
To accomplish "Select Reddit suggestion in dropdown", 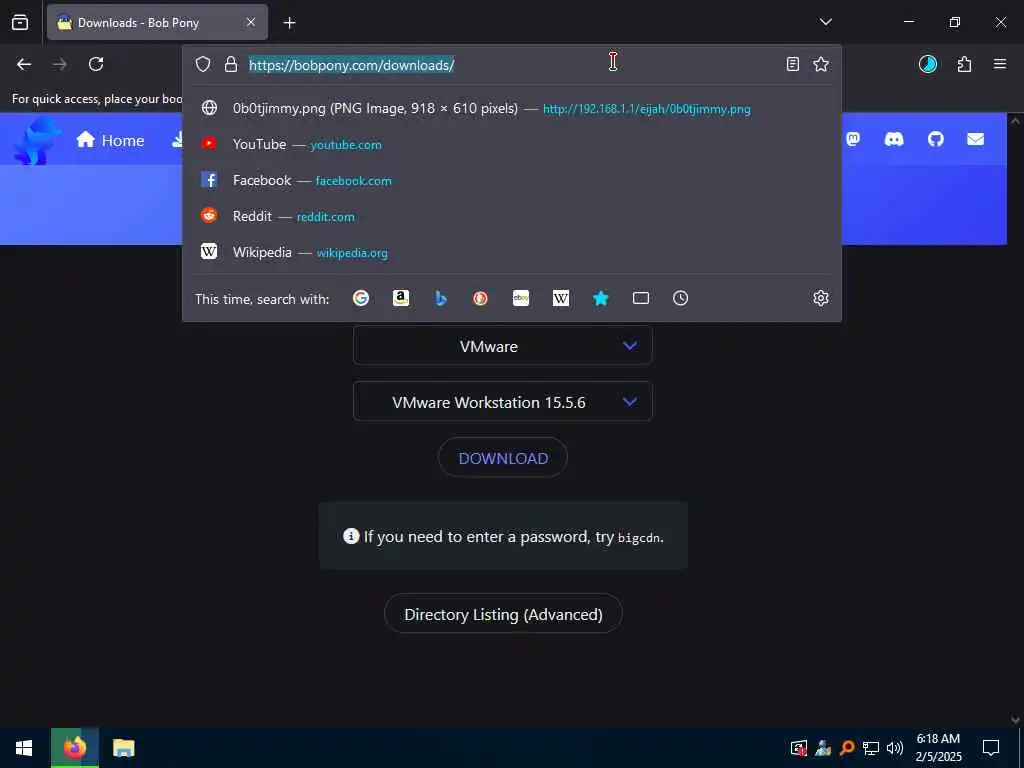I will [x=512, y=216].
